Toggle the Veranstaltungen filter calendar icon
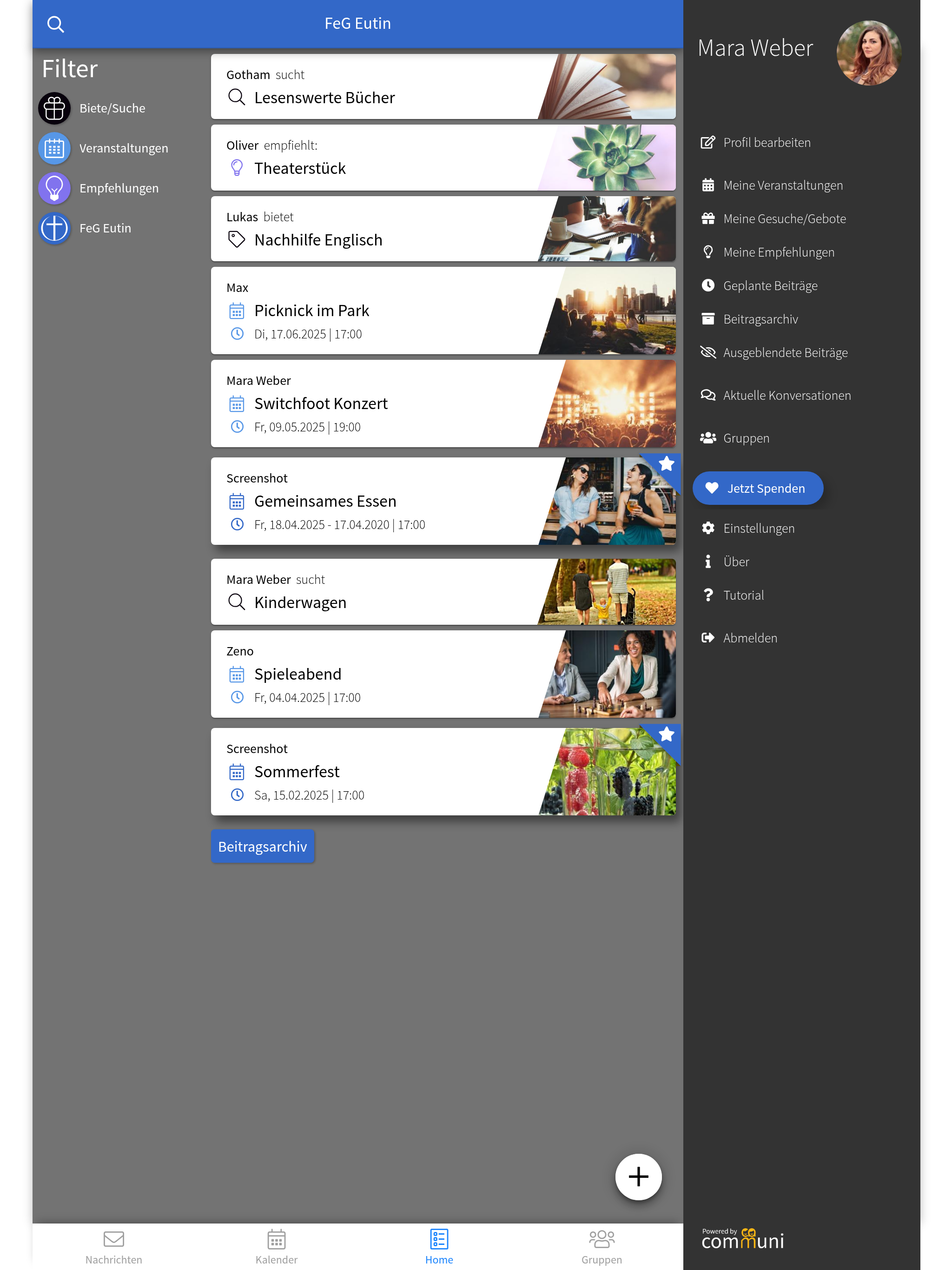Image resolution: width=952 pixels, height=1270 pixels. [54, 148]
